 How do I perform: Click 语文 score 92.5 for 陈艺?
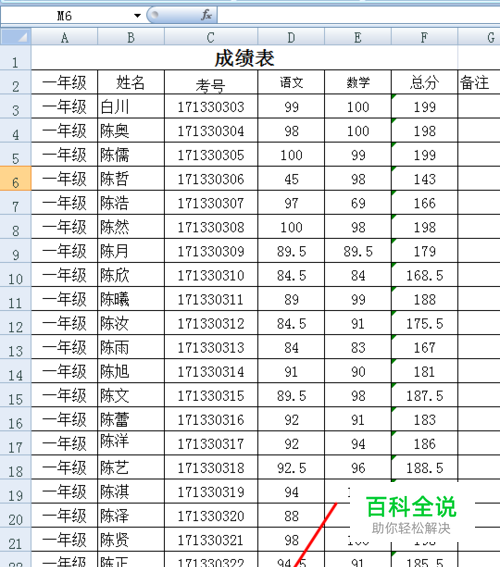[291, 467]
